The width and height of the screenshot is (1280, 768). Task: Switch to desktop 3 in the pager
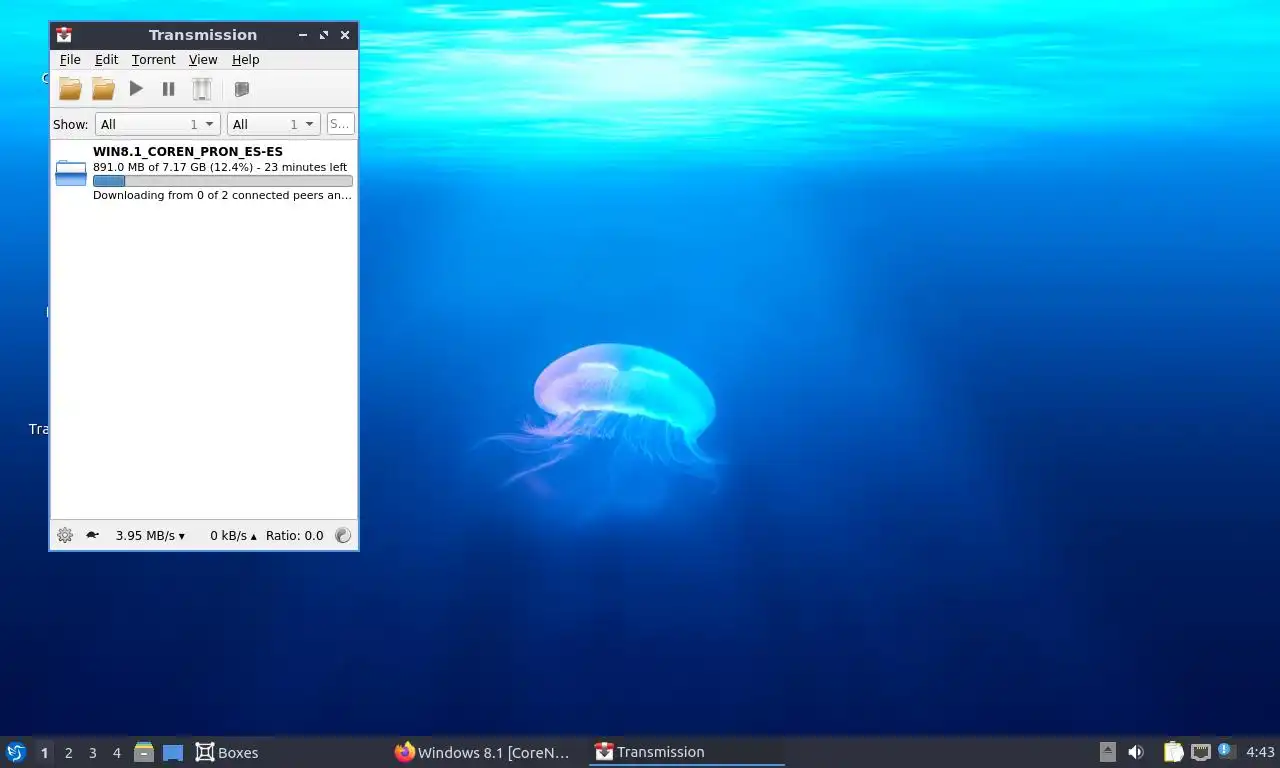(x=92, y=752)
